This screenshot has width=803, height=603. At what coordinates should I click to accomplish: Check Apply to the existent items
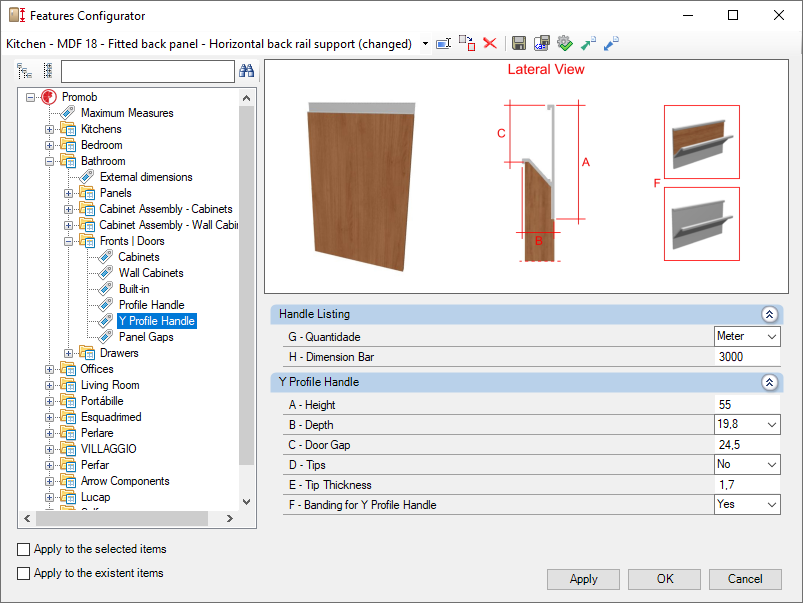tap(24, 573)
